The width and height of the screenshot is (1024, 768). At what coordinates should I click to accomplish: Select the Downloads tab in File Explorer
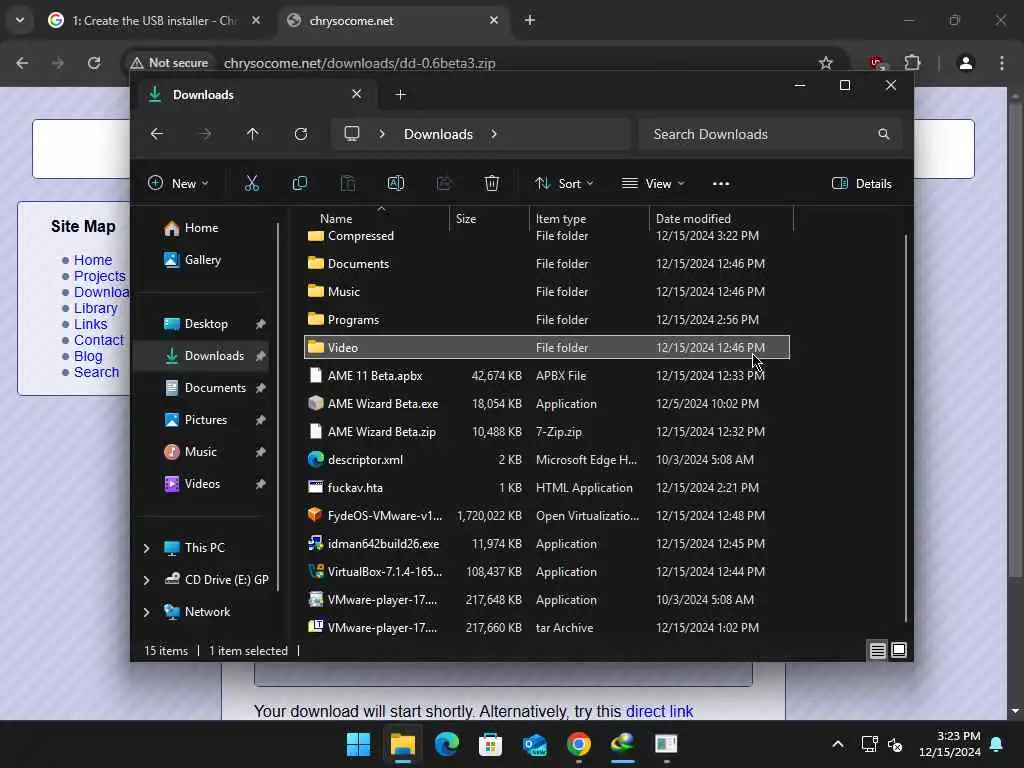pos(255,95)
